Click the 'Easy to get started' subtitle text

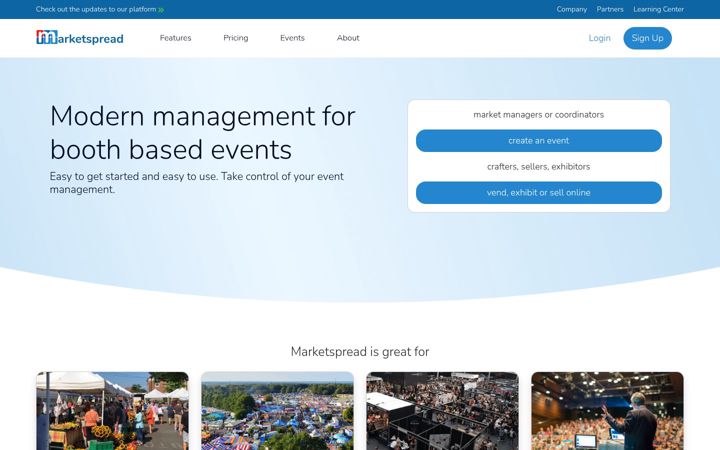[197, 183]
